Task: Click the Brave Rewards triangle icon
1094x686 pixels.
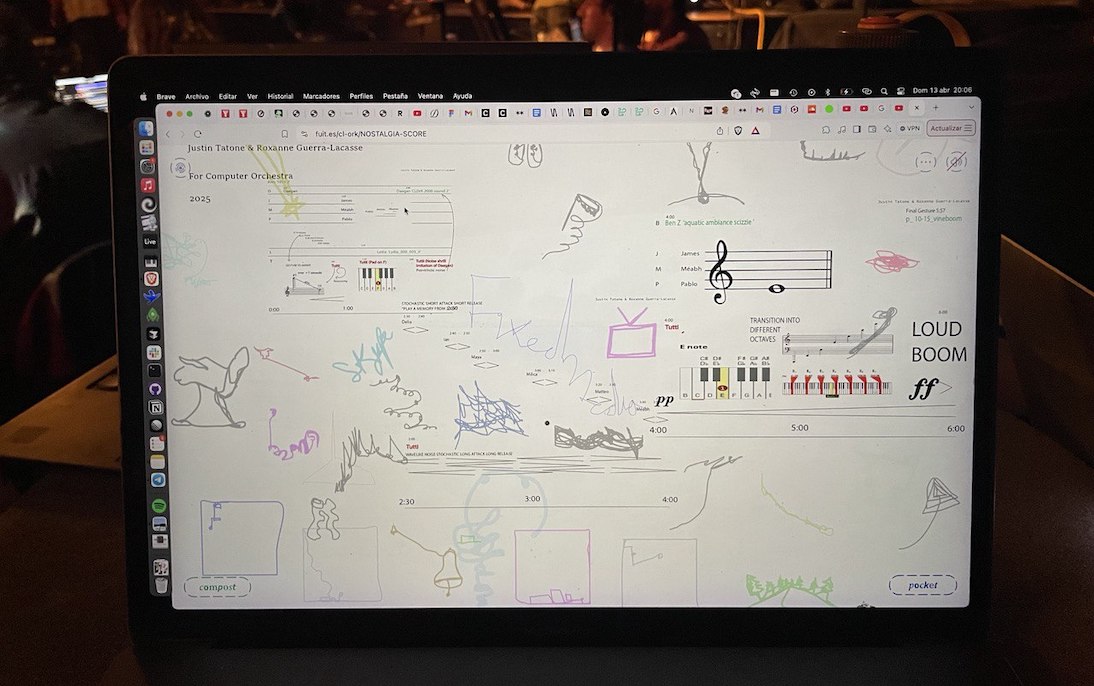Action: [x=756, y=131]
